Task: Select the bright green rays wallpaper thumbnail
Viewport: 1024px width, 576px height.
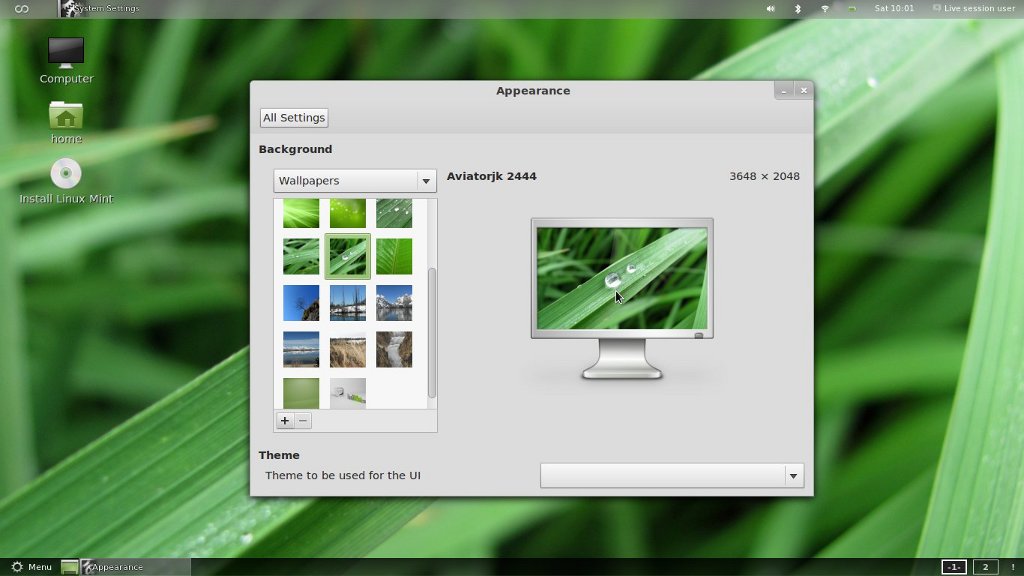Action: [301, 214]
